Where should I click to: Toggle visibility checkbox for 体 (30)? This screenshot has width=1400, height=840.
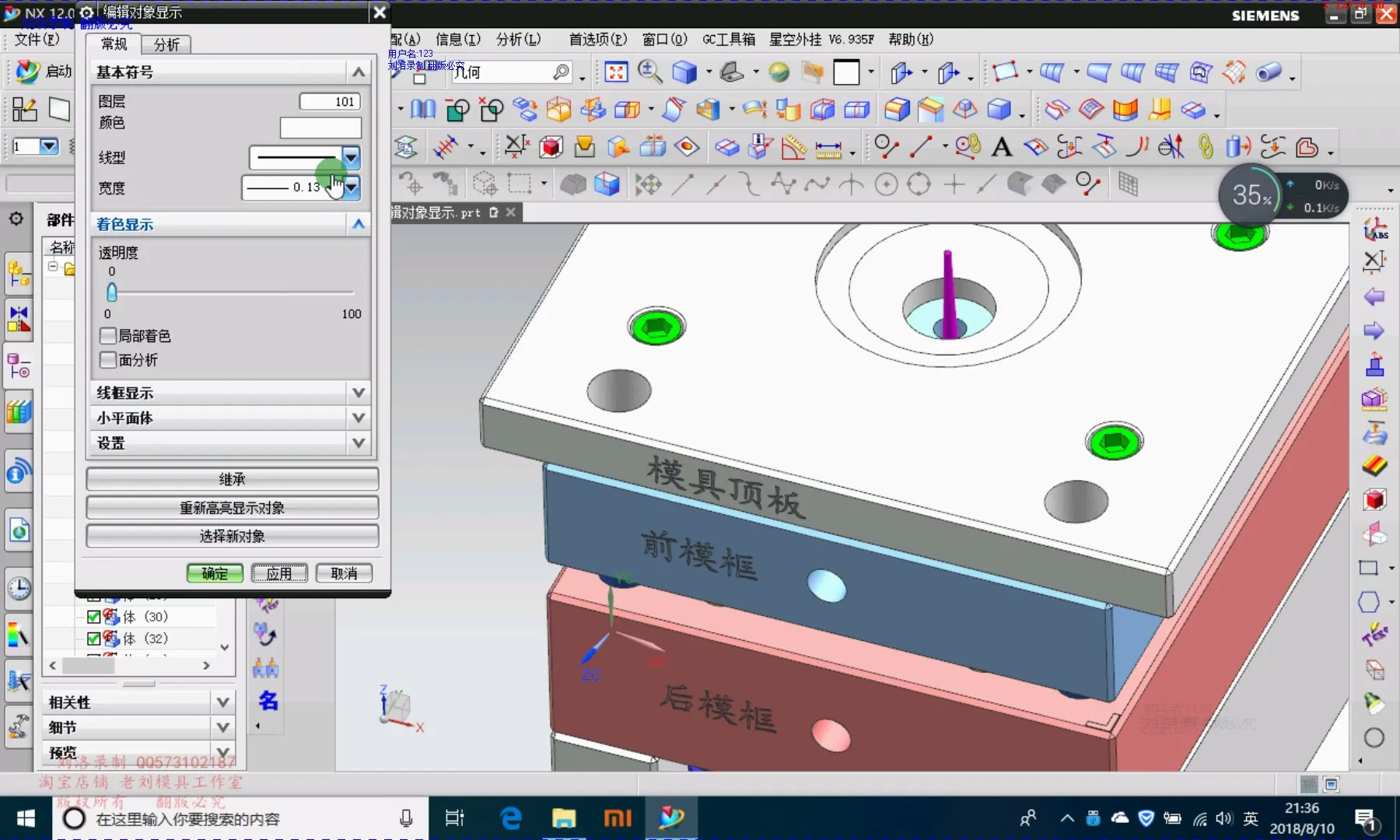click(x=94, y=617)
